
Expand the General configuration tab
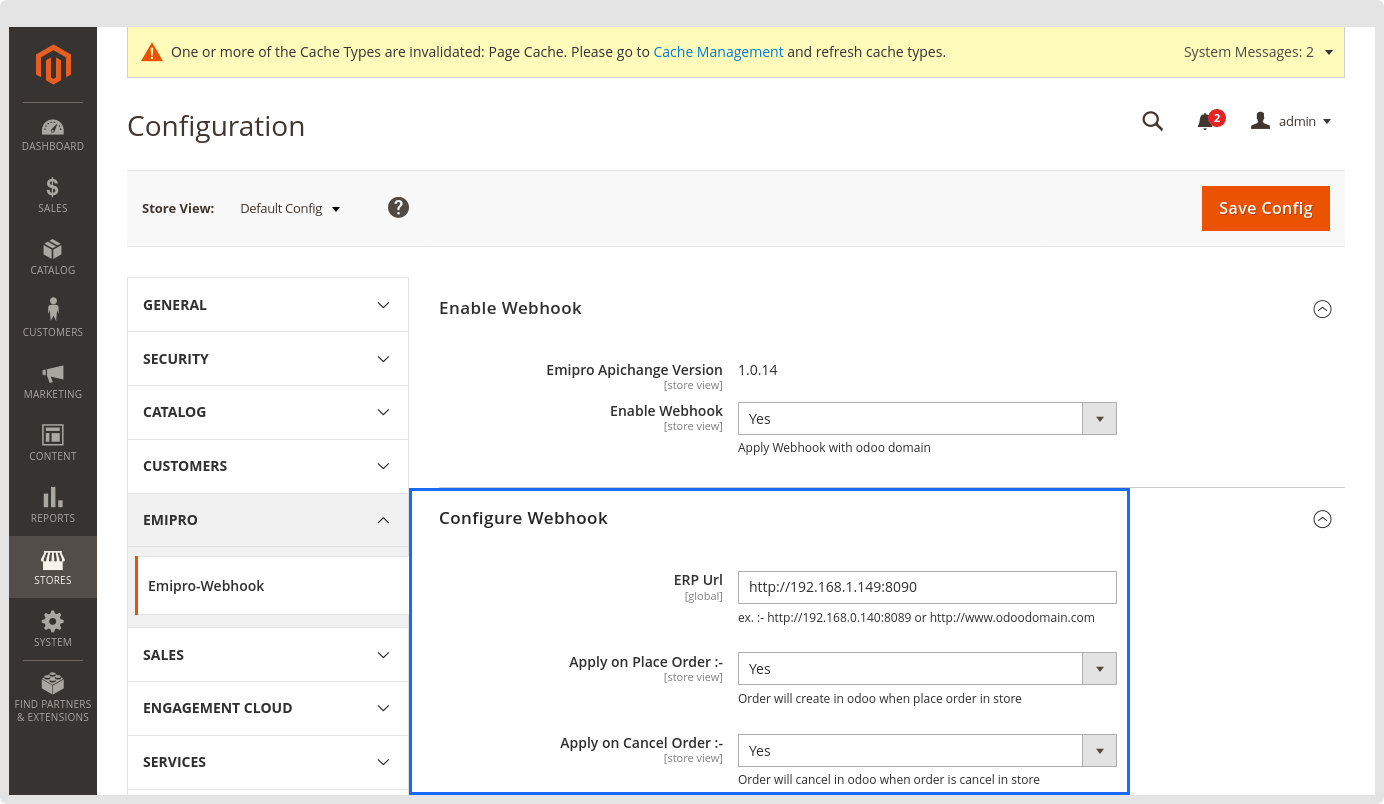[x=268, y=305]
